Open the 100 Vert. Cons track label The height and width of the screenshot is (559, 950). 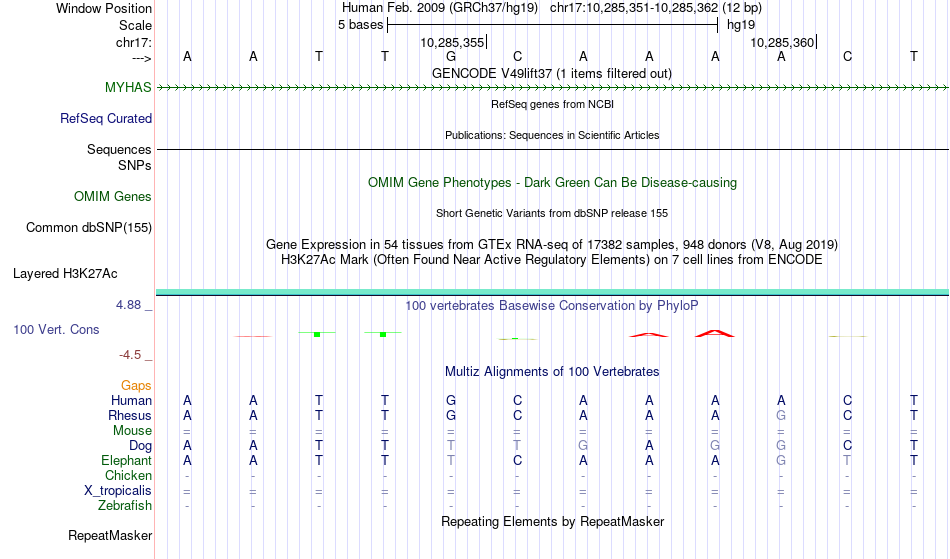56,329
